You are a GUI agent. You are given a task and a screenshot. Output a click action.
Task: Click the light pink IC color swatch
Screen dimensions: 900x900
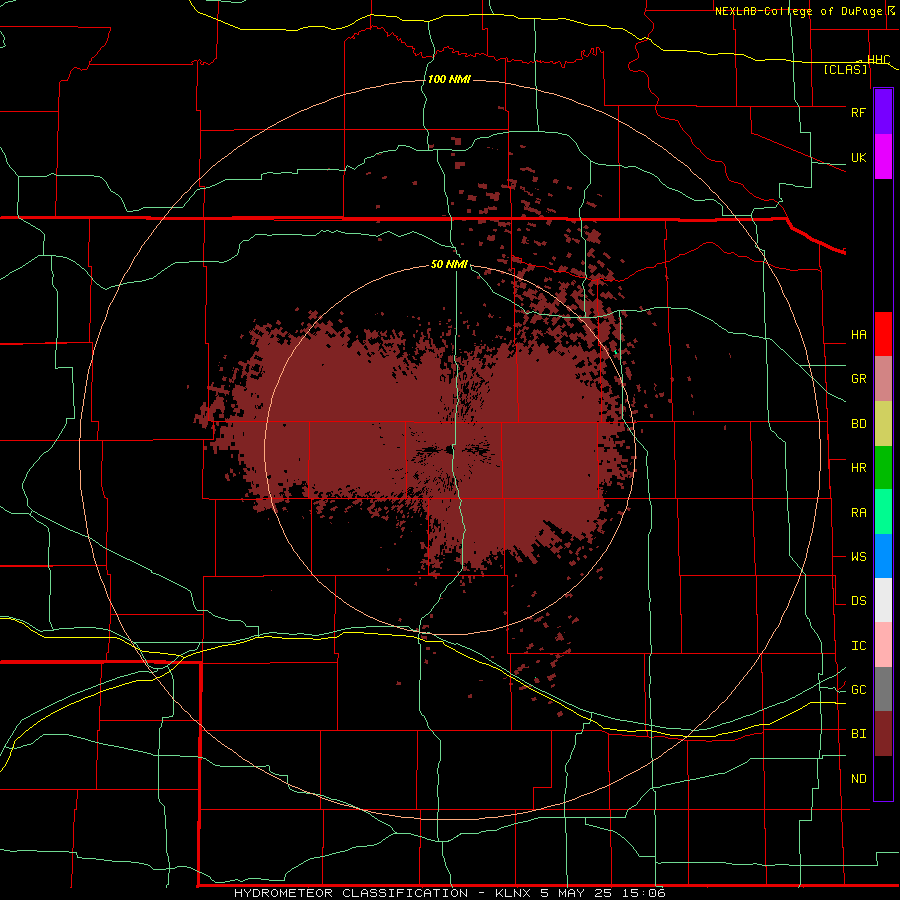tap(883, 645)
